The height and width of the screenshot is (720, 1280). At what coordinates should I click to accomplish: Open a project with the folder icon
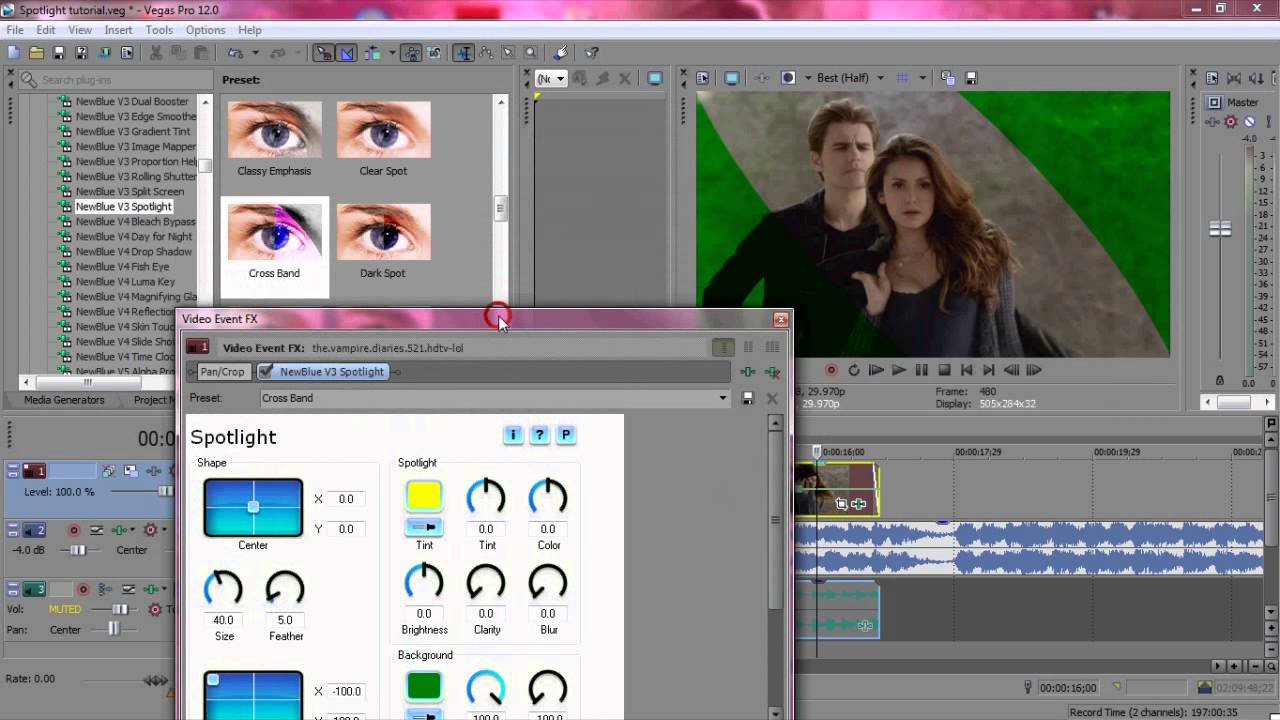pyautogui.click(x=36, y=53)
